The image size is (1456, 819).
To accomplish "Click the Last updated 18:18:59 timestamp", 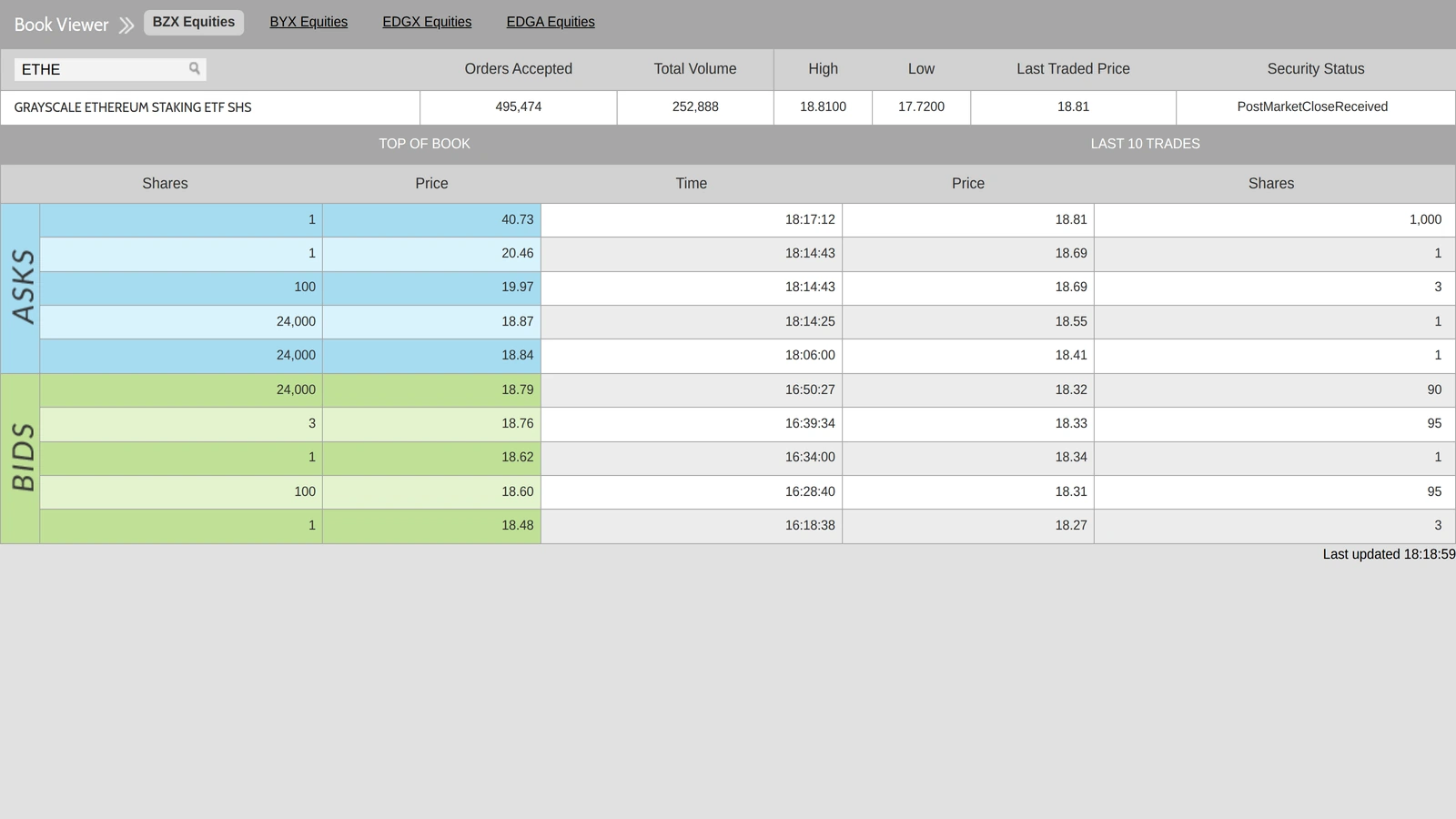I will (x=1389, y=554).
